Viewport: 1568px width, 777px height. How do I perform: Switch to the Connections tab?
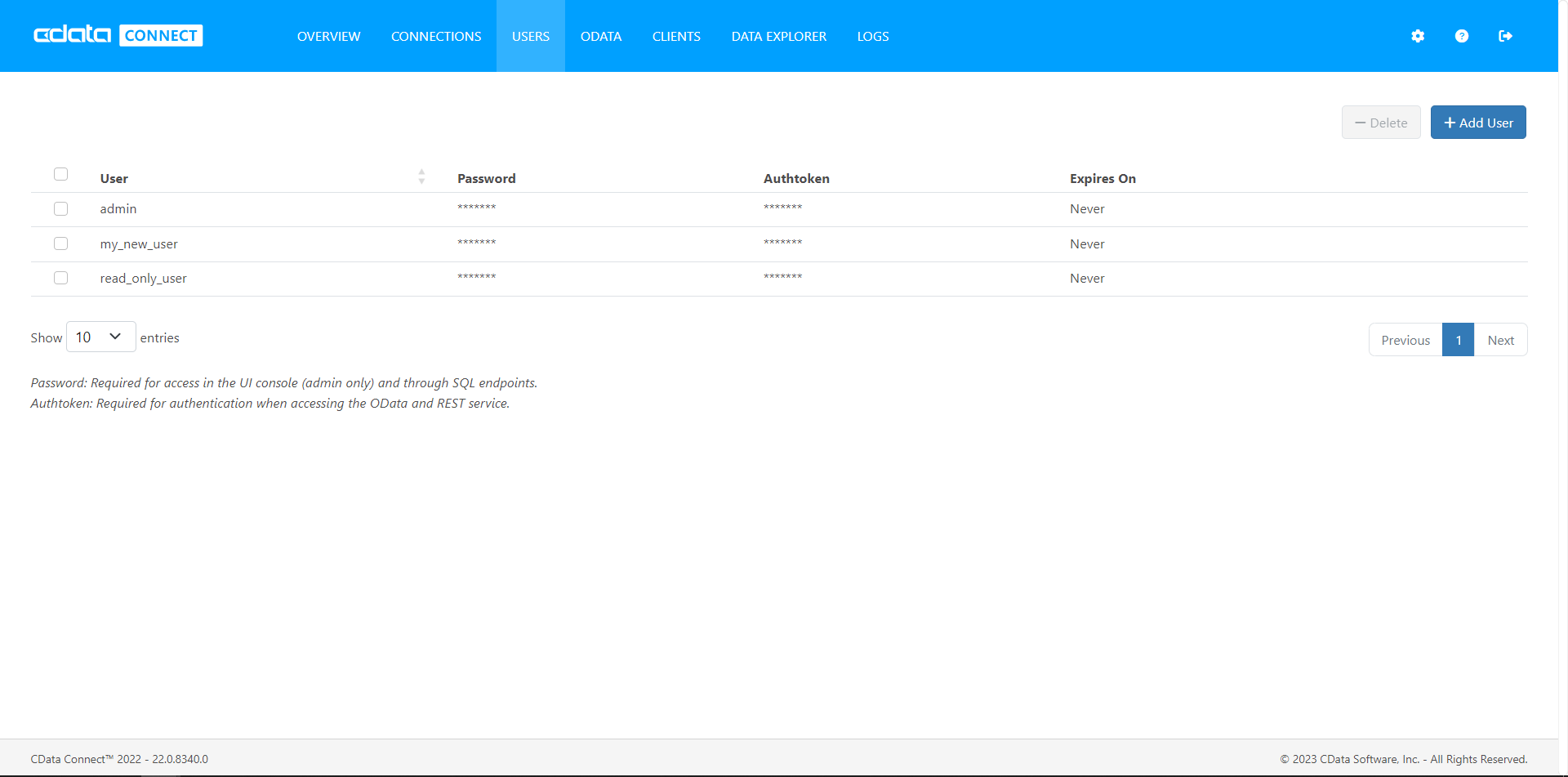tap(436, 36)
